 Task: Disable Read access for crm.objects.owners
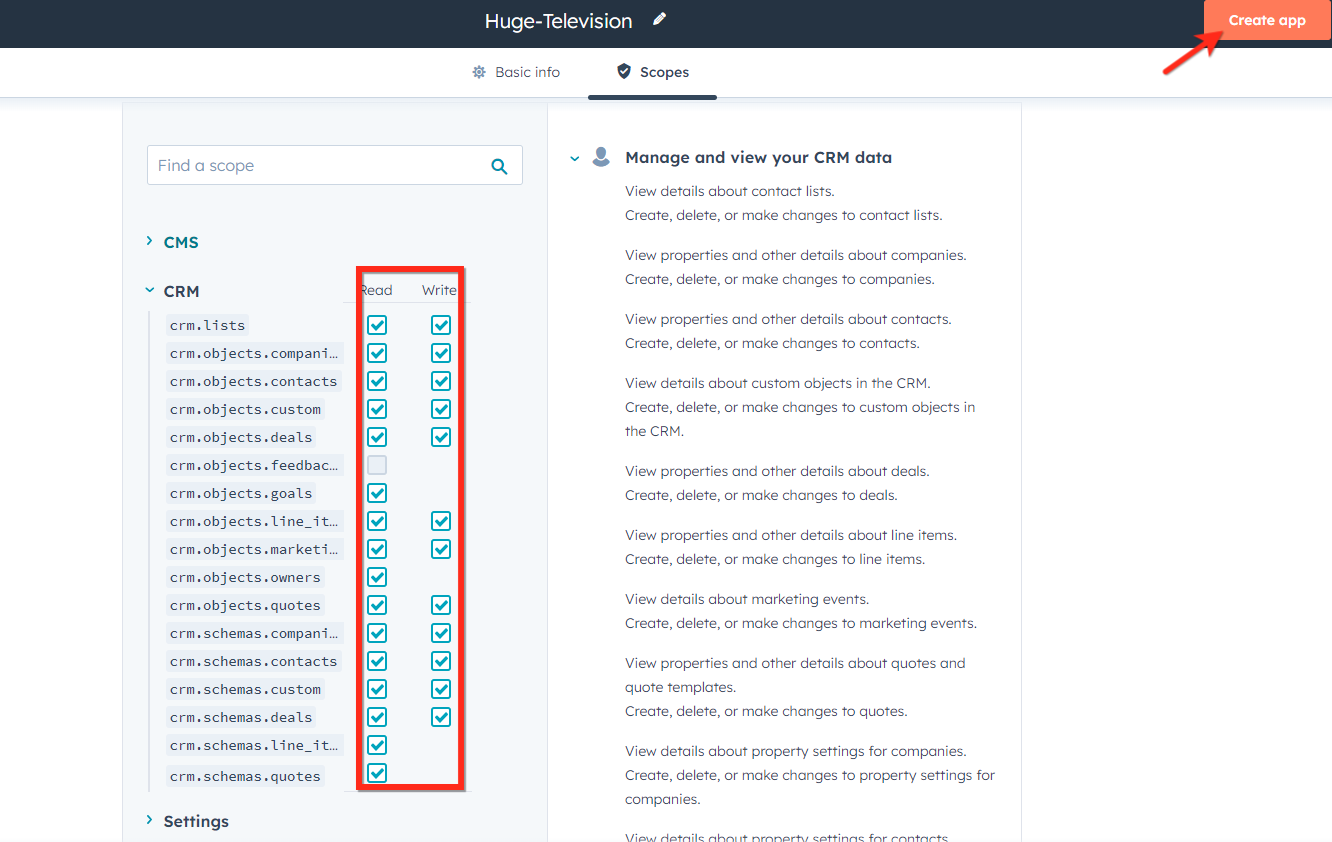click(377, 576)
